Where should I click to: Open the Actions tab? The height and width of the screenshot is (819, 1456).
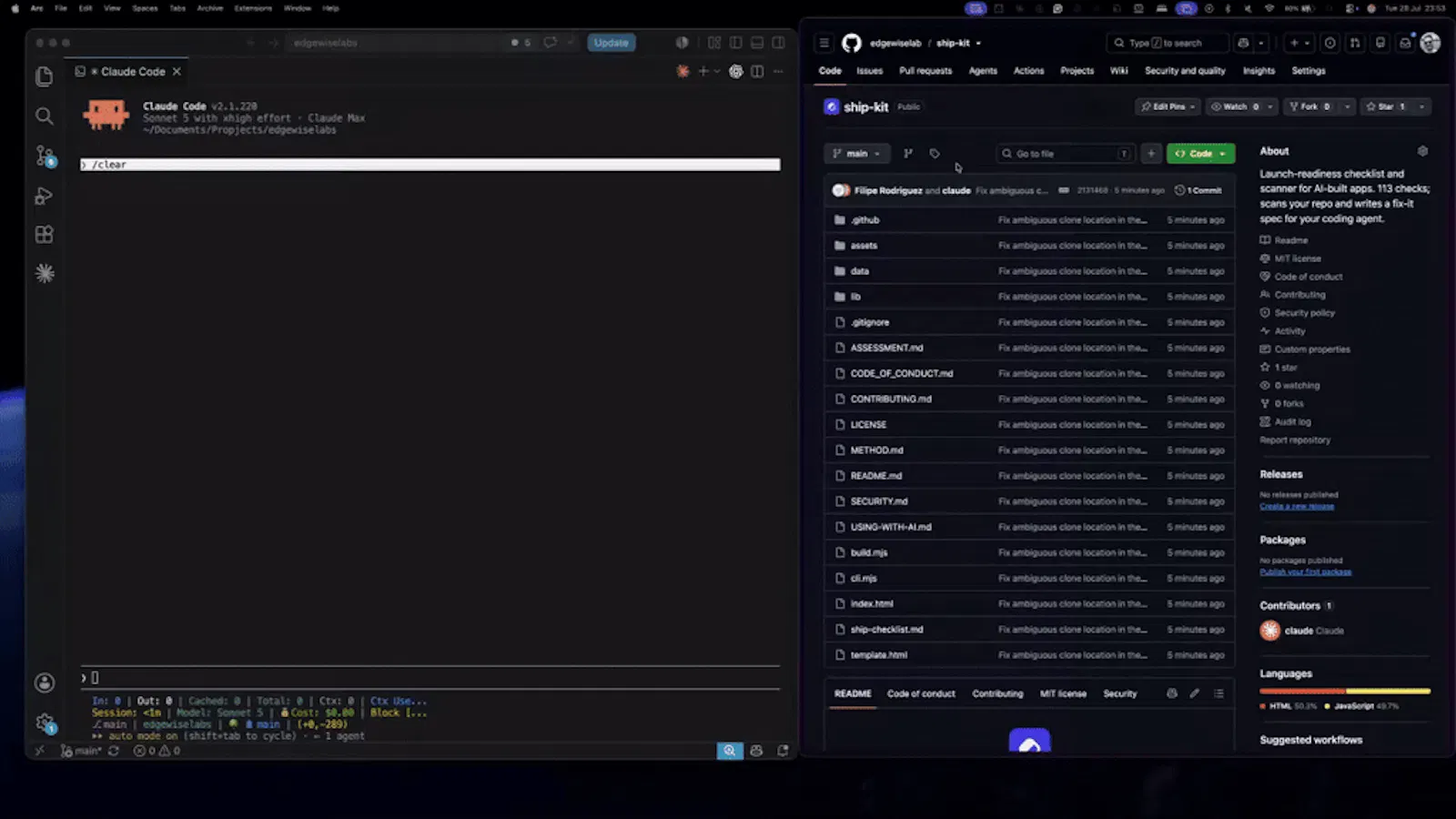coord(1028,71)
